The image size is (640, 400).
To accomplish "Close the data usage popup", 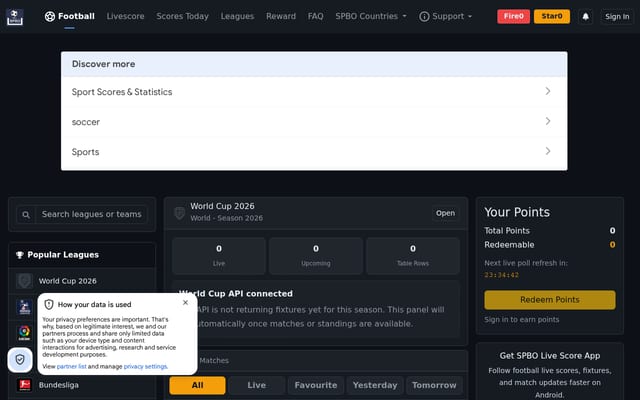I will [185, 302].
